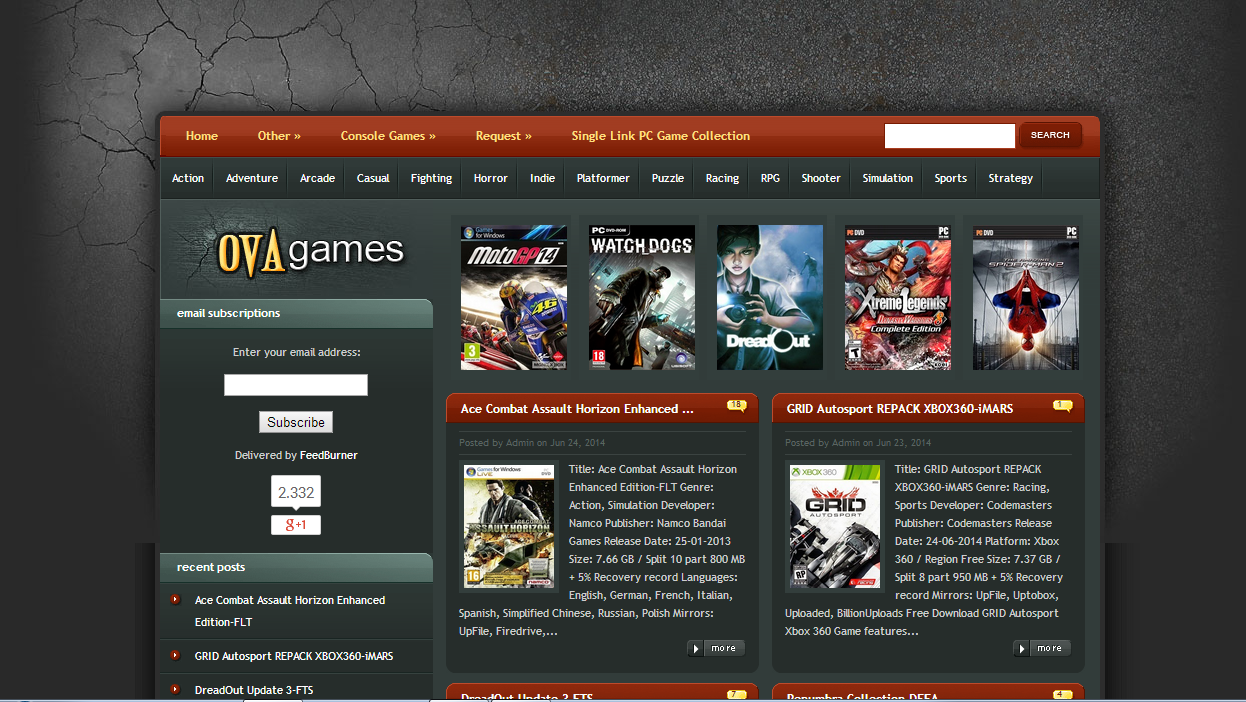Screen dimensions: 1246x702
Task: Click the site search text box
Action: pos(950,135)
